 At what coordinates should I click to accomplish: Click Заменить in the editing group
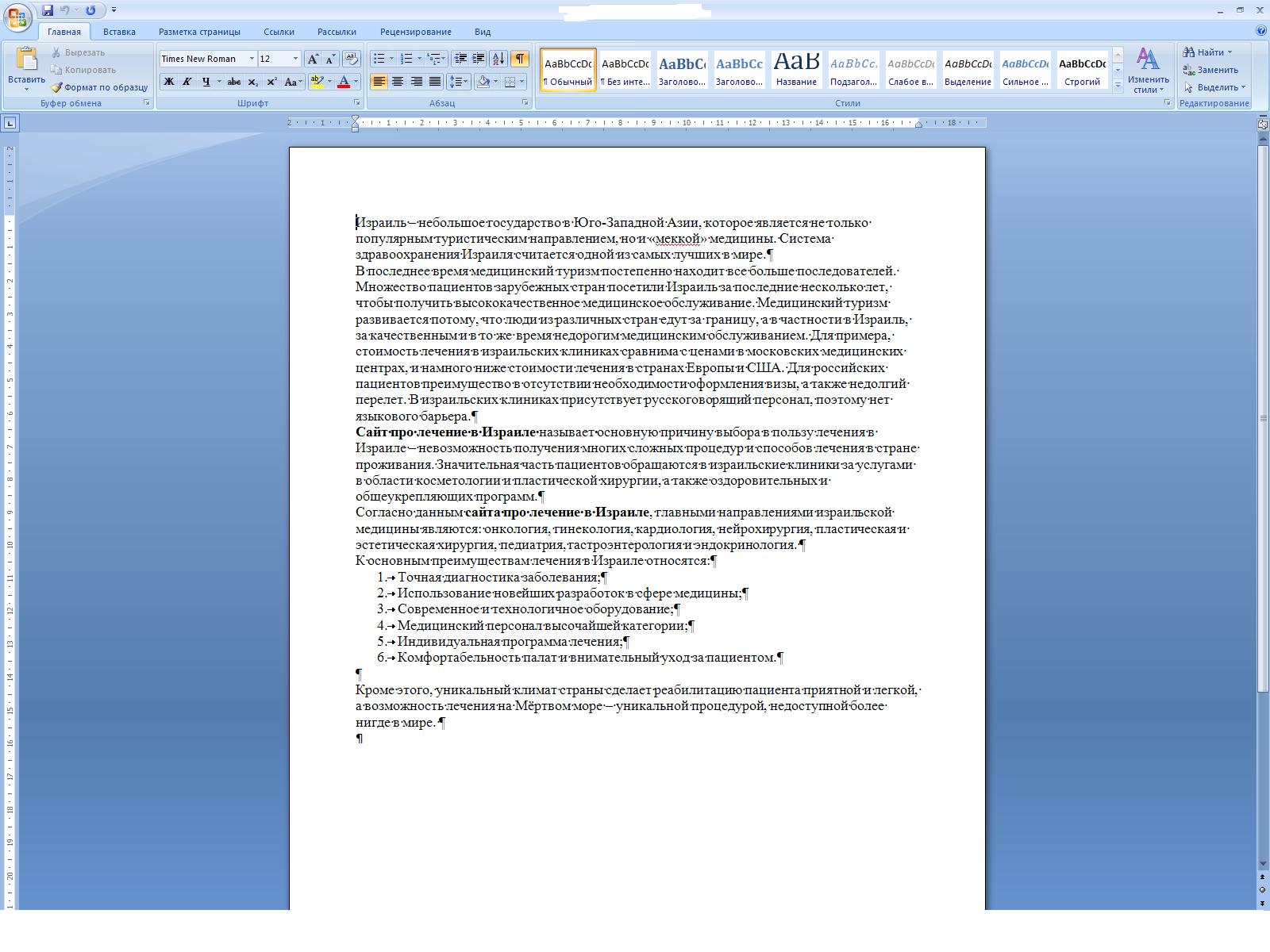1210,70
